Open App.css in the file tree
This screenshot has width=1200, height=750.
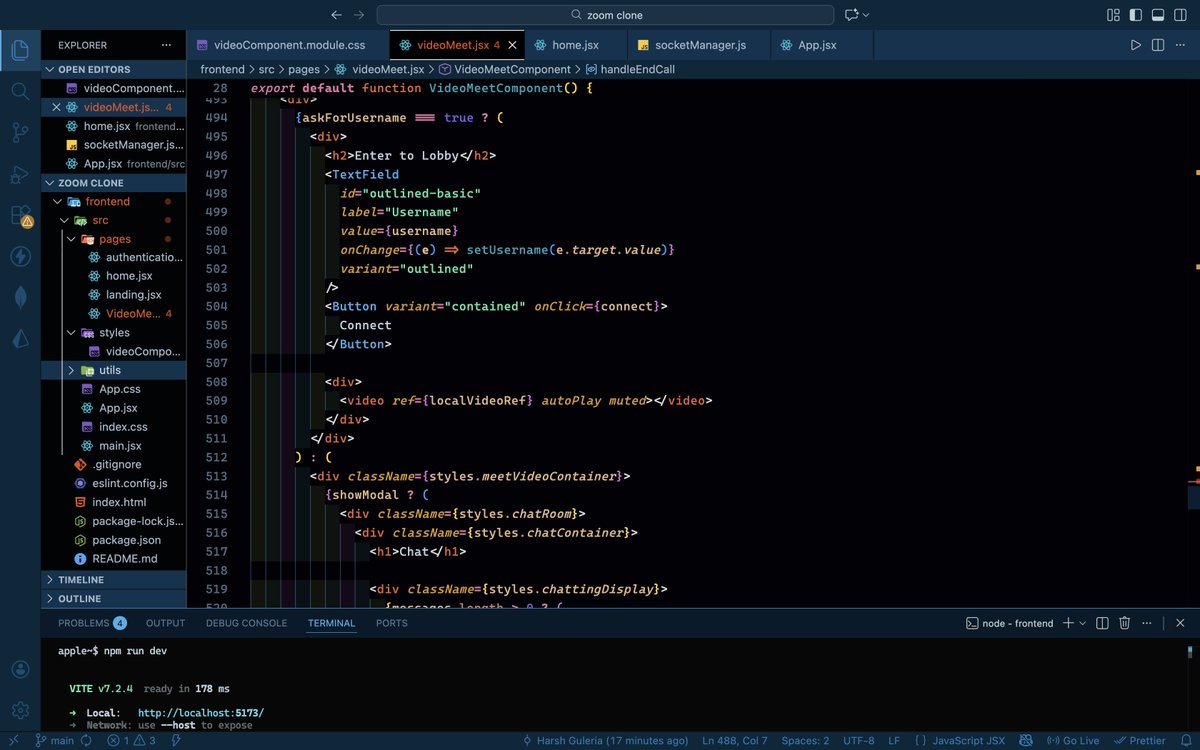pyautogui.click(x=113, y=389)
